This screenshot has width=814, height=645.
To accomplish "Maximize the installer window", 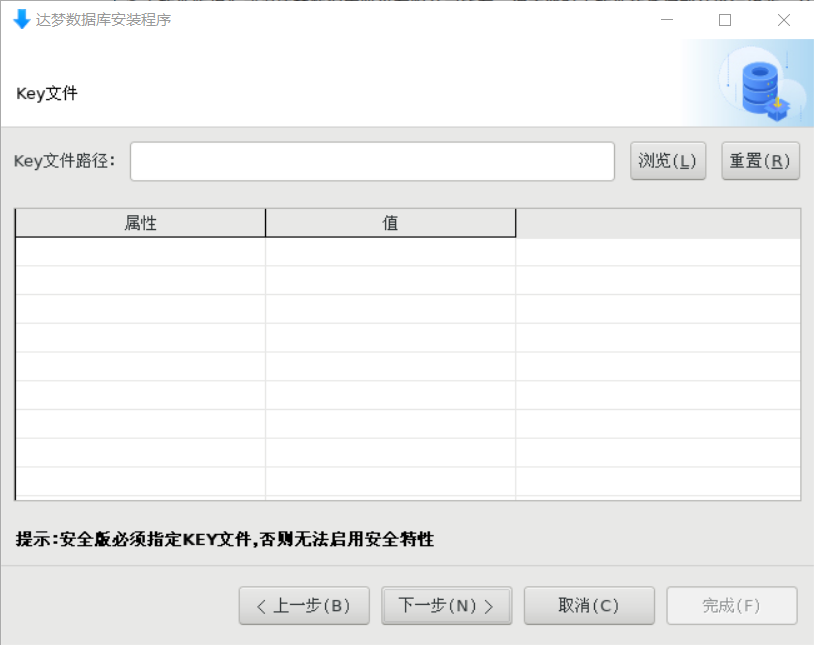I will point(725,20).
